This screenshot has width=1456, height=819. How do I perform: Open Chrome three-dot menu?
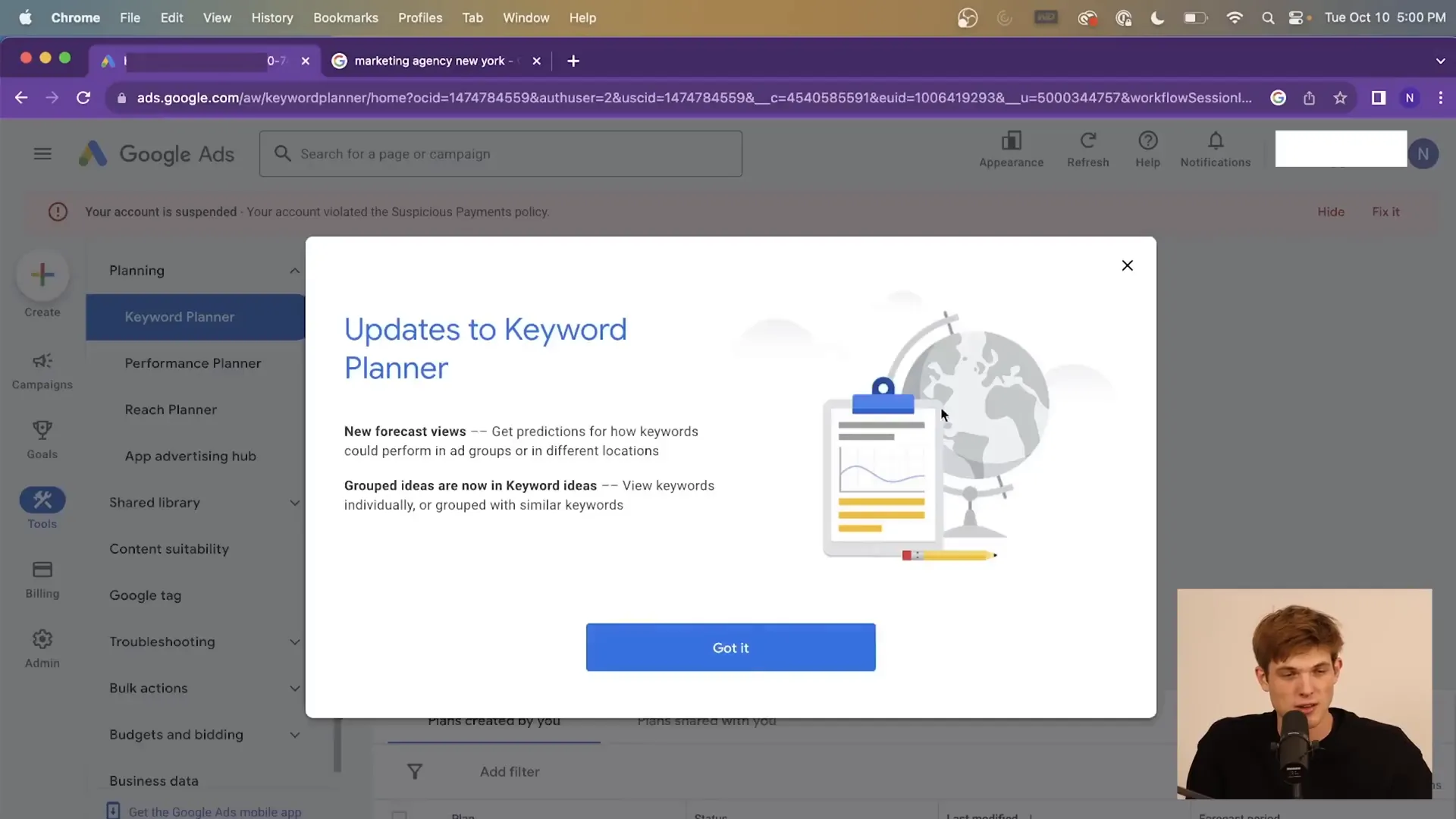pos(1440,98)
